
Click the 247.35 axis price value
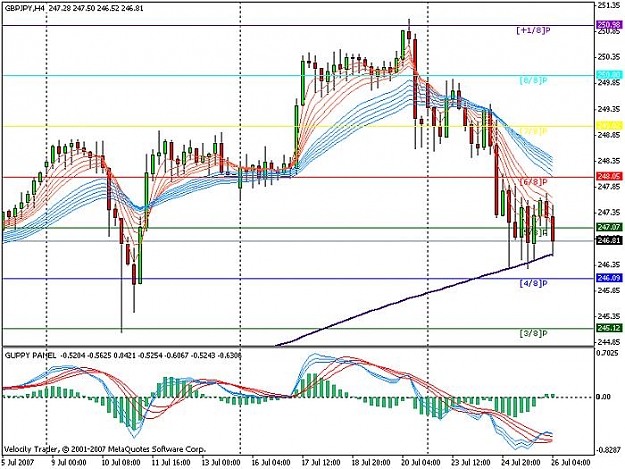pos(609,213)
